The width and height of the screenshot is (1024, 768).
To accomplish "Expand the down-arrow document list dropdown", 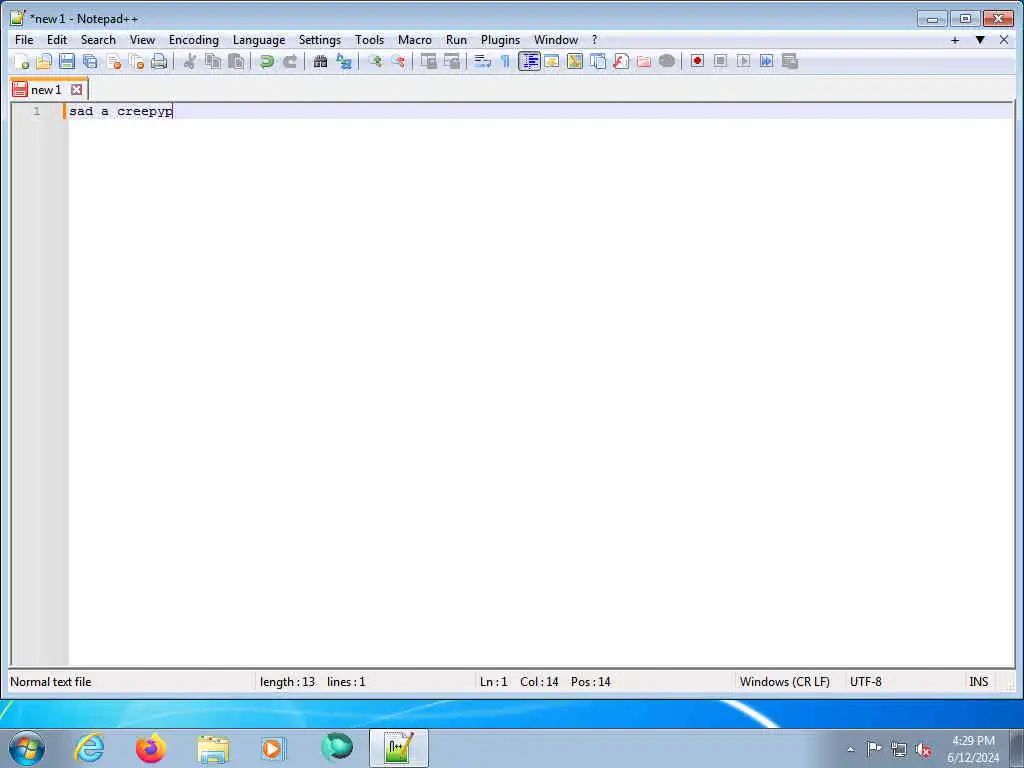I will click(980, 40).
